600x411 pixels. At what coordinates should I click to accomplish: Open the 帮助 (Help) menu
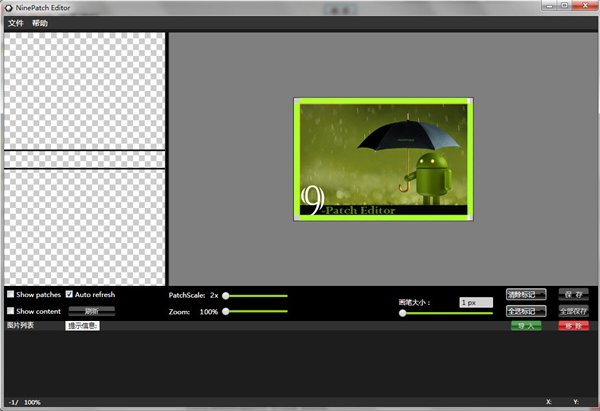click(x=39, y=23)
